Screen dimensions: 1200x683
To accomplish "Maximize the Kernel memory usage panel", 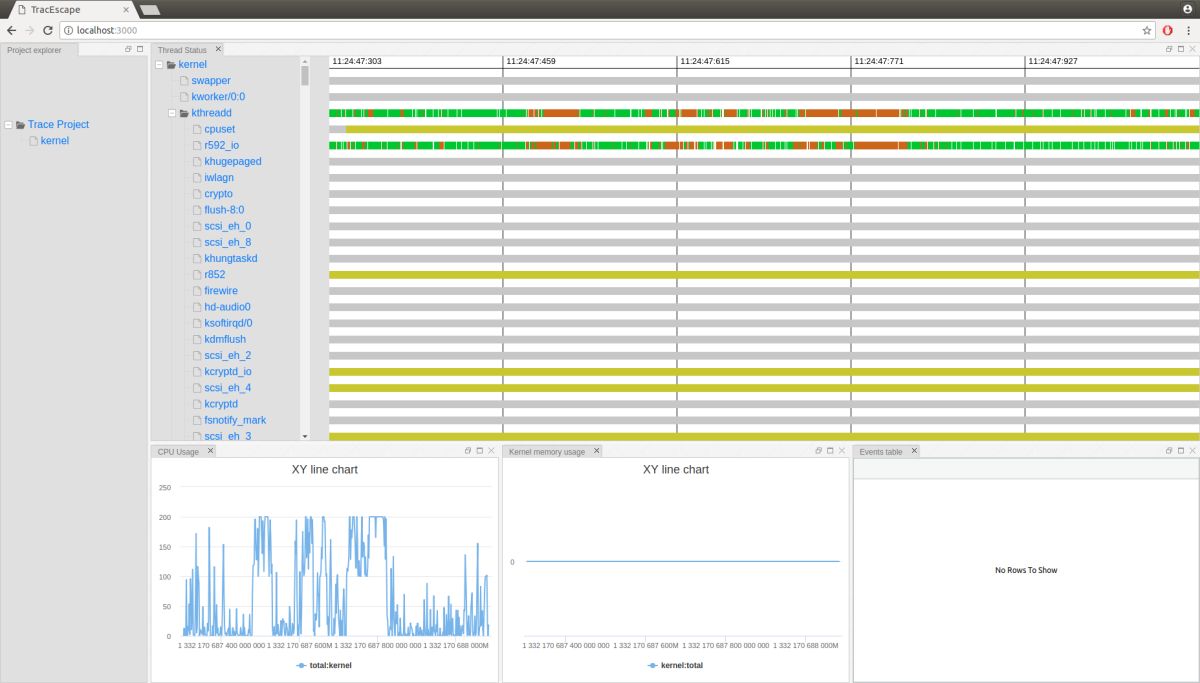I will pos(830,451).
